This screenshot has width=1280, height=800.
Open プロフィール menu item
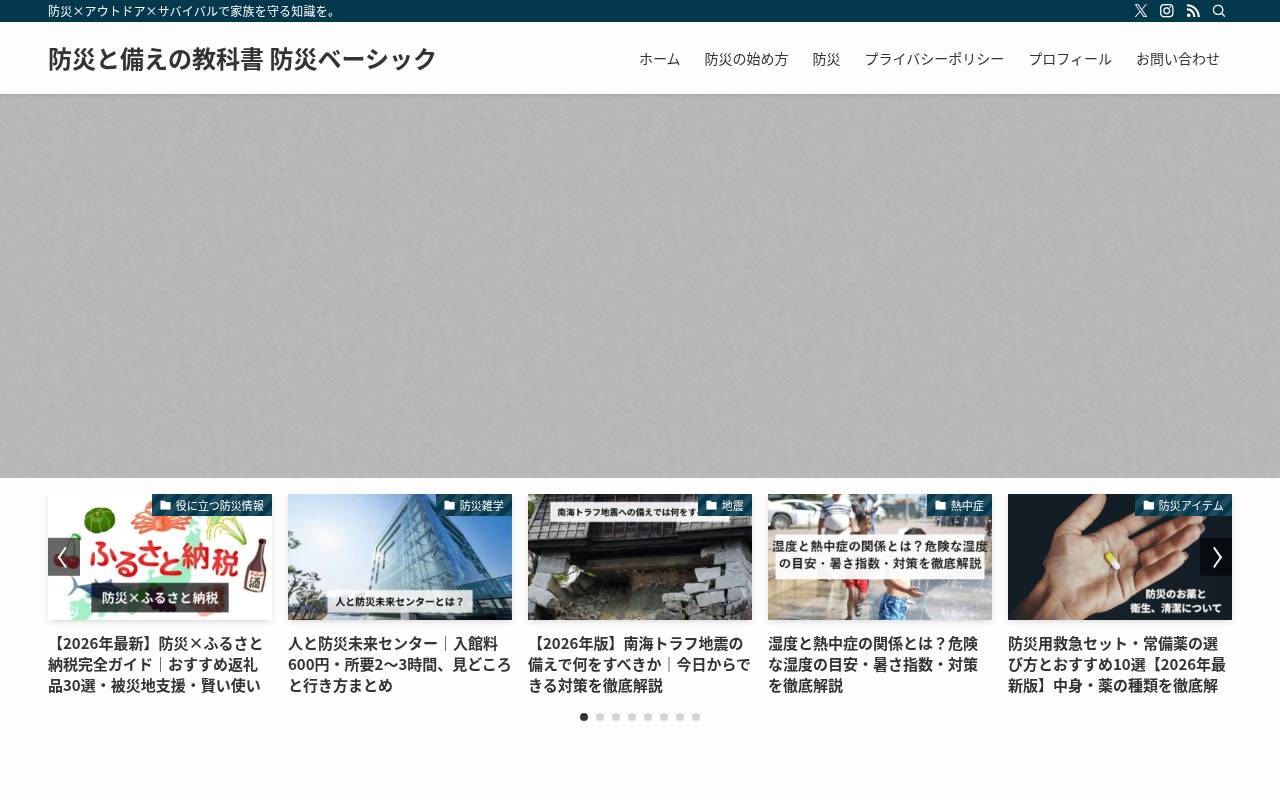click(1070, 59)
